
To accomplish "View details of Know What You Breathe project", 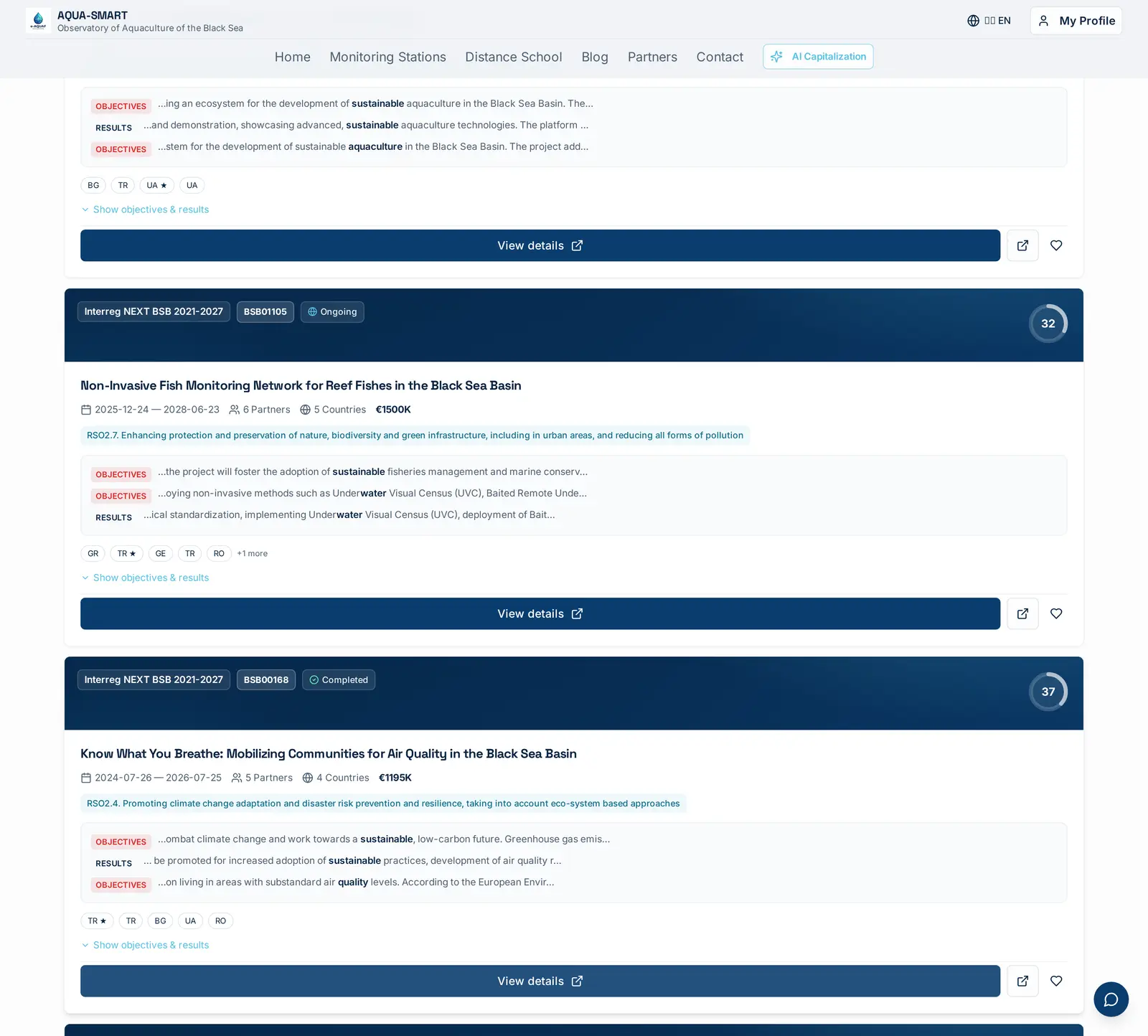I will (540, 981).
